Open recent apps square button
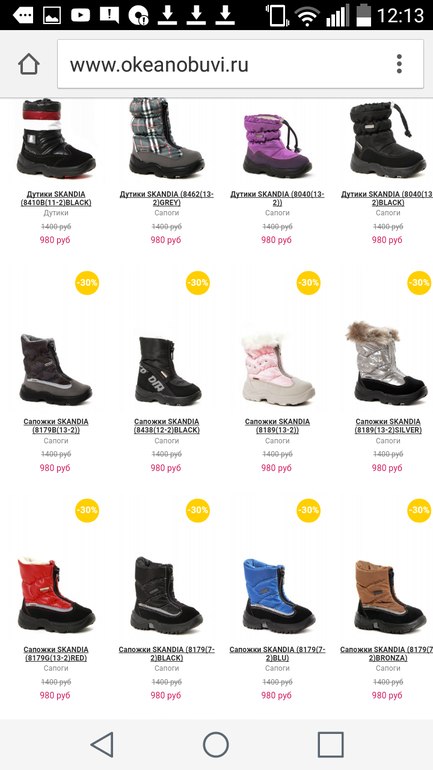 [330, 744]
